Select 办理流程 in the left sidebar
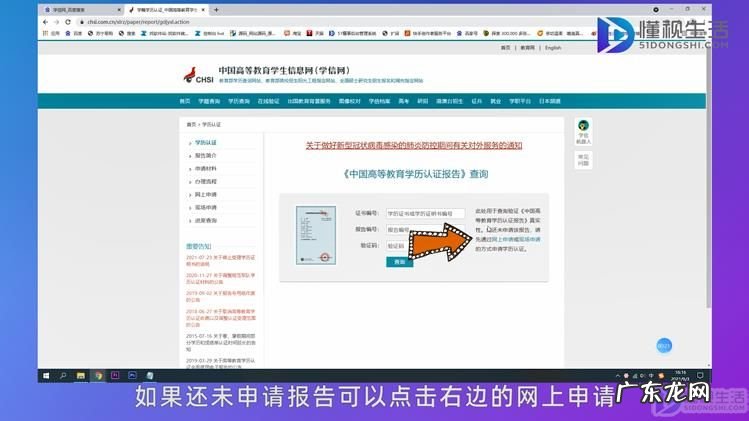The height and width of the screenshot is (421, 749). (x=206, y=182)
